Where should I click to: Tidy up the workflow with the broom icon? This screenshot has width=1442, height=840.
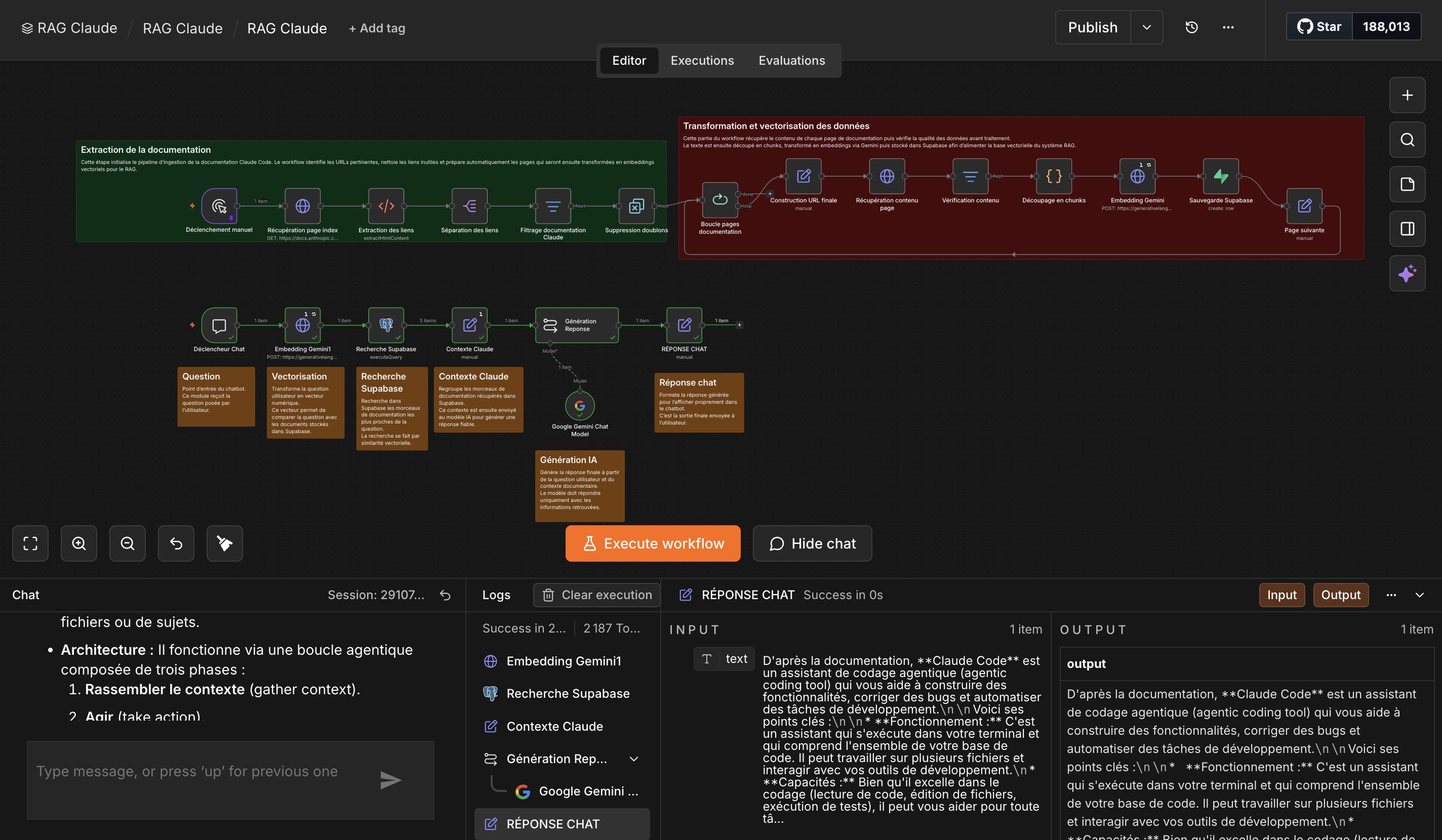click(225, 543)
